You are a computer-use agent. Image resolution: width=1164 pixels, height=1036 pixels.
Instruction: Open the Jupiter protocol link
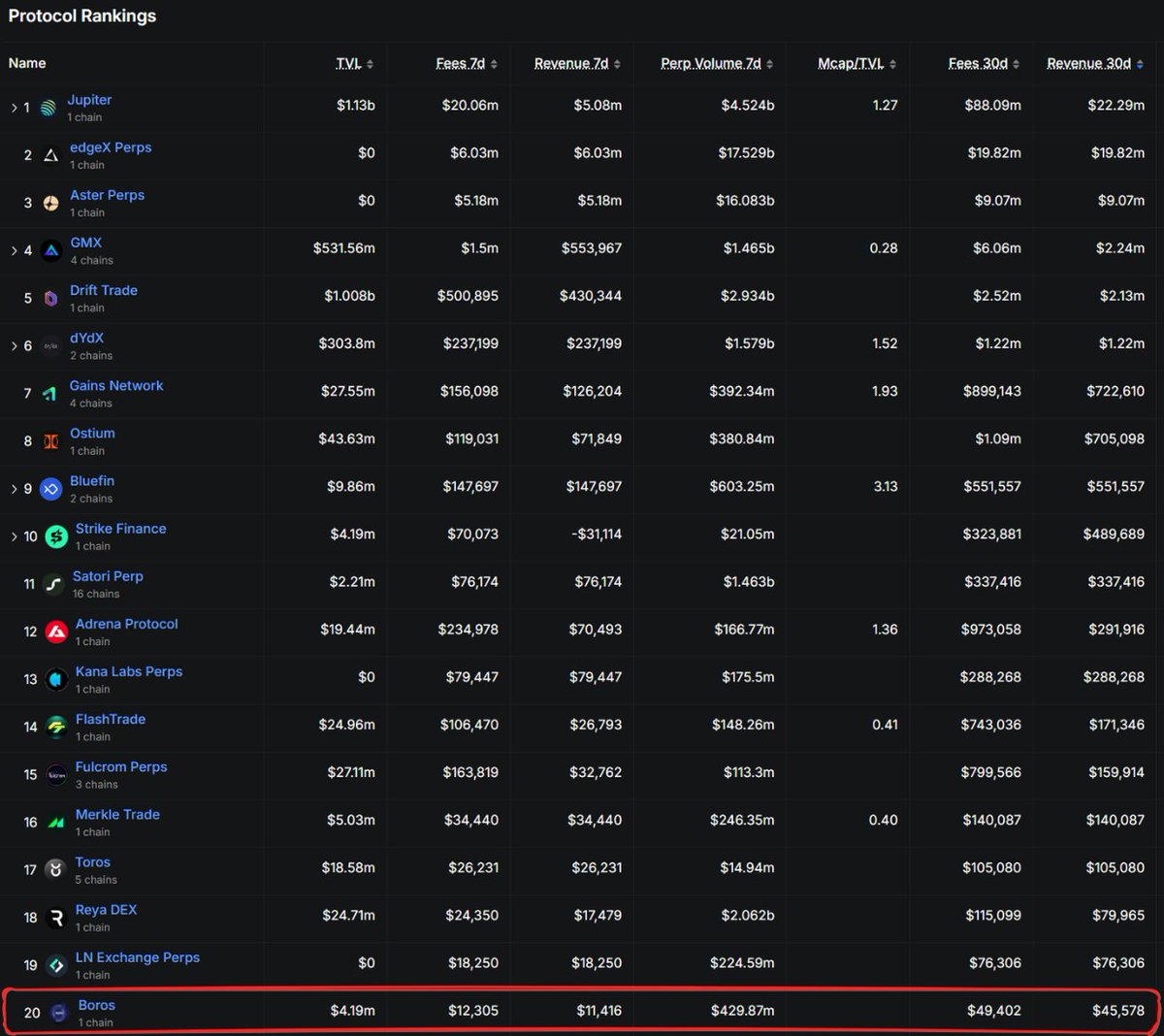[x=89, y=100]
